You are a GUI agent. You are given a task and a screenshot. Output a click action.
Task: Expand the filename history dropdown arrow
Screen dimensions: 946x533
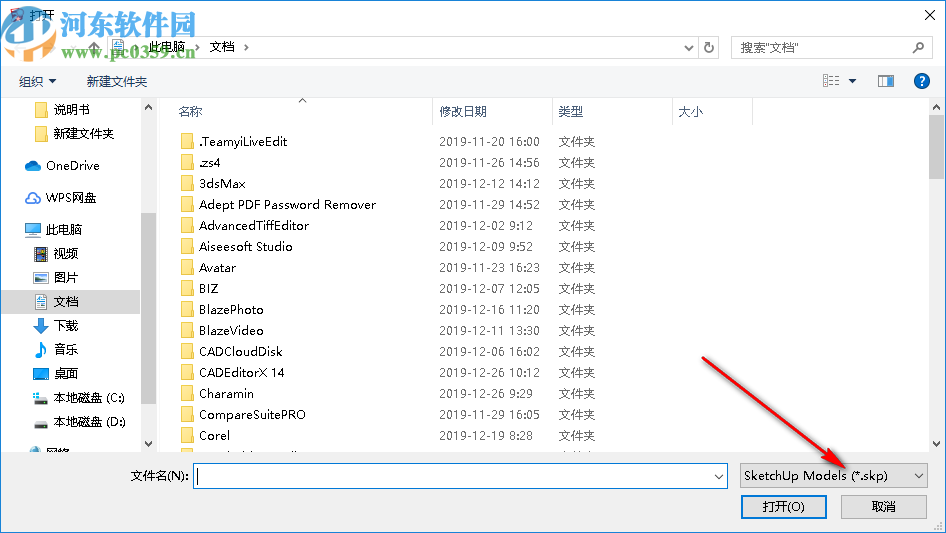pos(719,476)
